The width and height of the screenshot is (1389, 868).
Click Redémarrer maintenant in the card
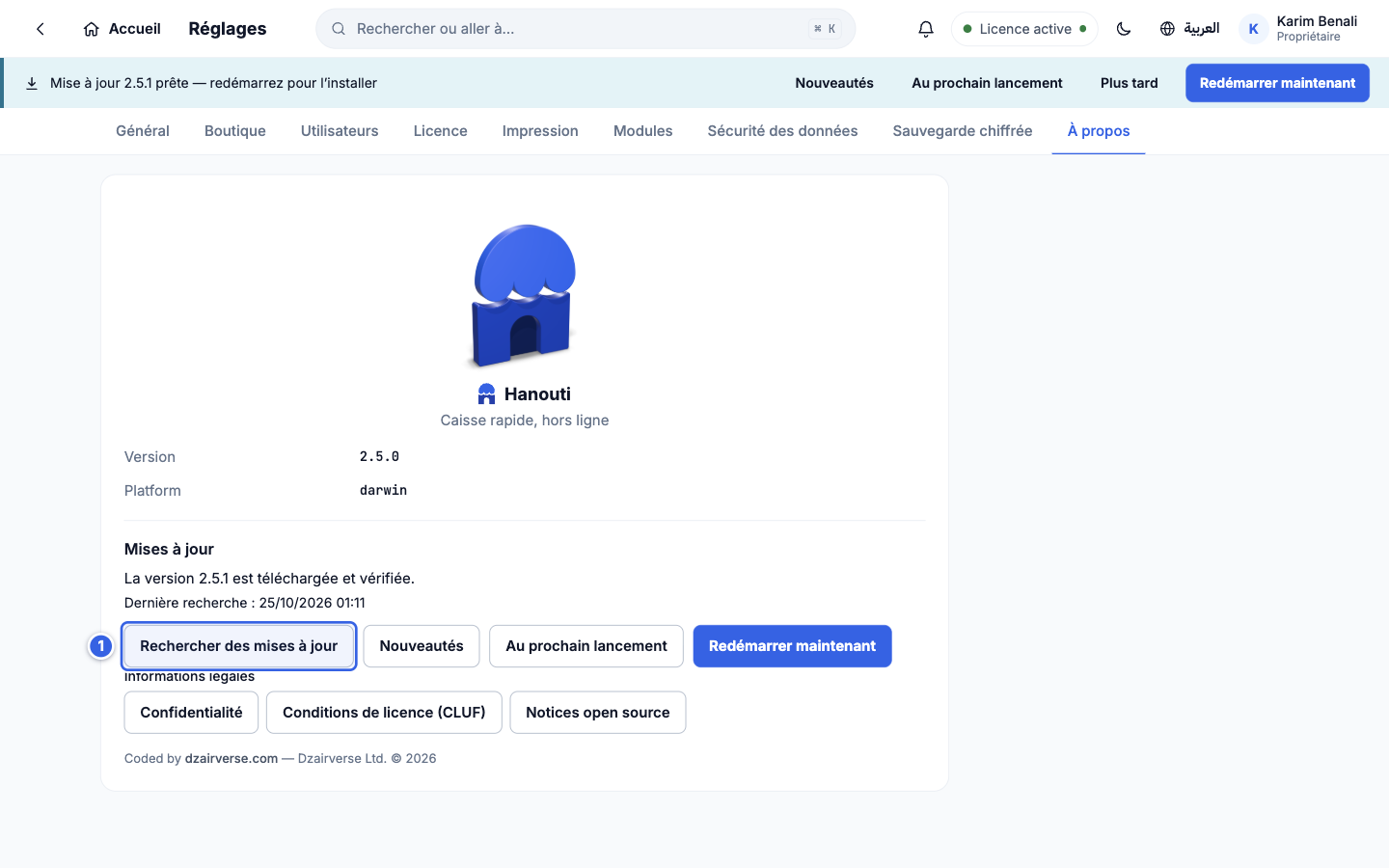tap(792, 646)
